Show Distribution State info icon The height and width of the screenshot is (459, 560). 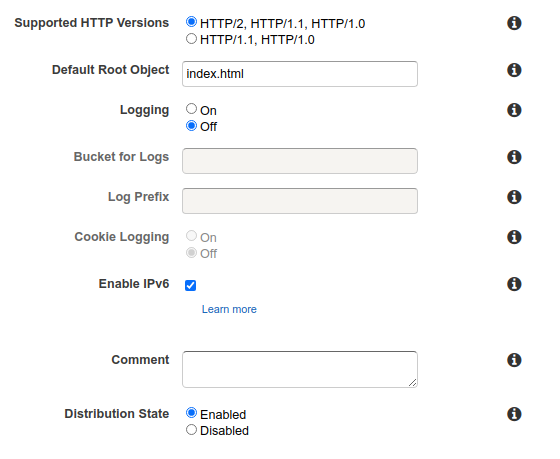[x=514, y=414]
